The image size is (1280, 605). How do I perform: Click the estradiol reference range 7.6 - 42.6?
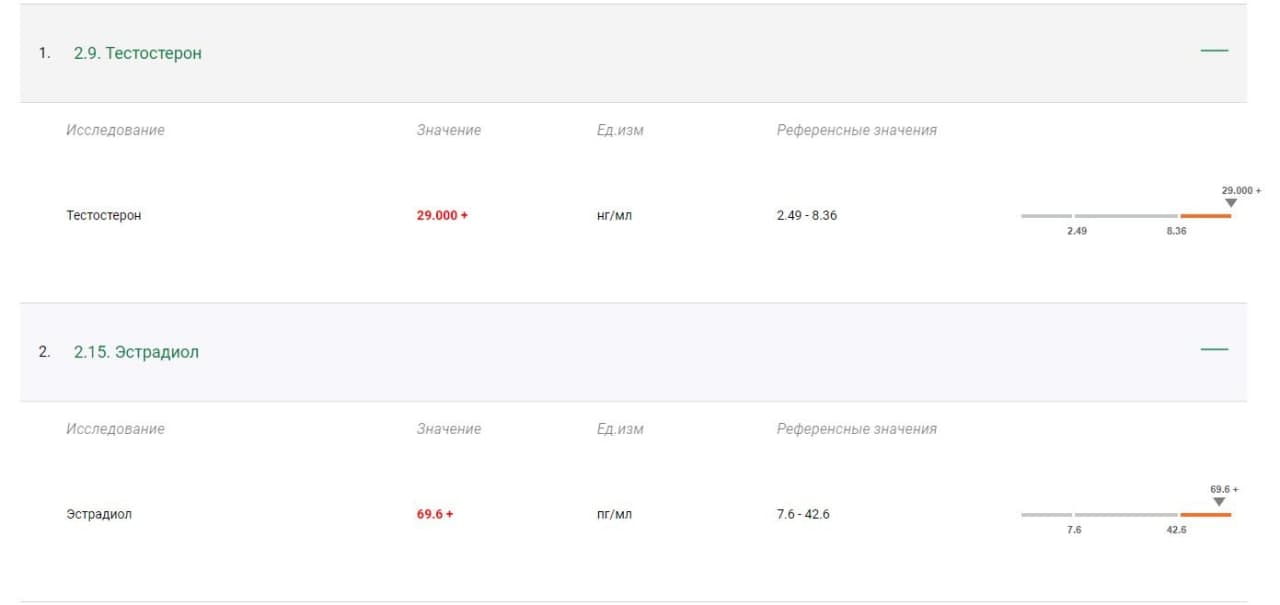pyautogui.click(x=803, y=515)
